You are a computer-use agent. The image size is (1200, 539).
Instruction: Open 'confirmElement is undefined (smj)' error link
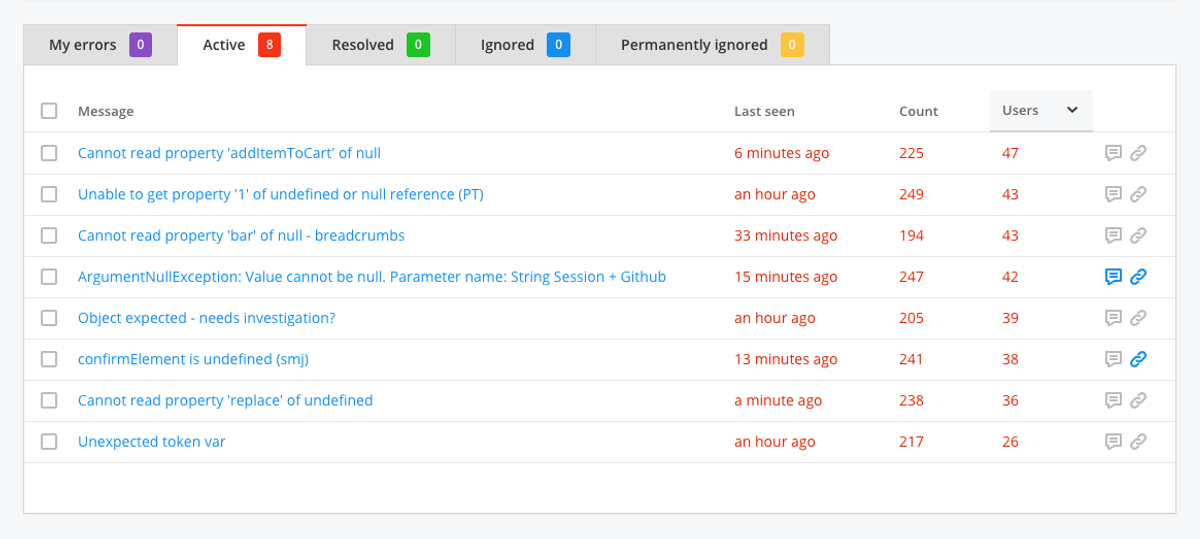click(x=200, y=359)
